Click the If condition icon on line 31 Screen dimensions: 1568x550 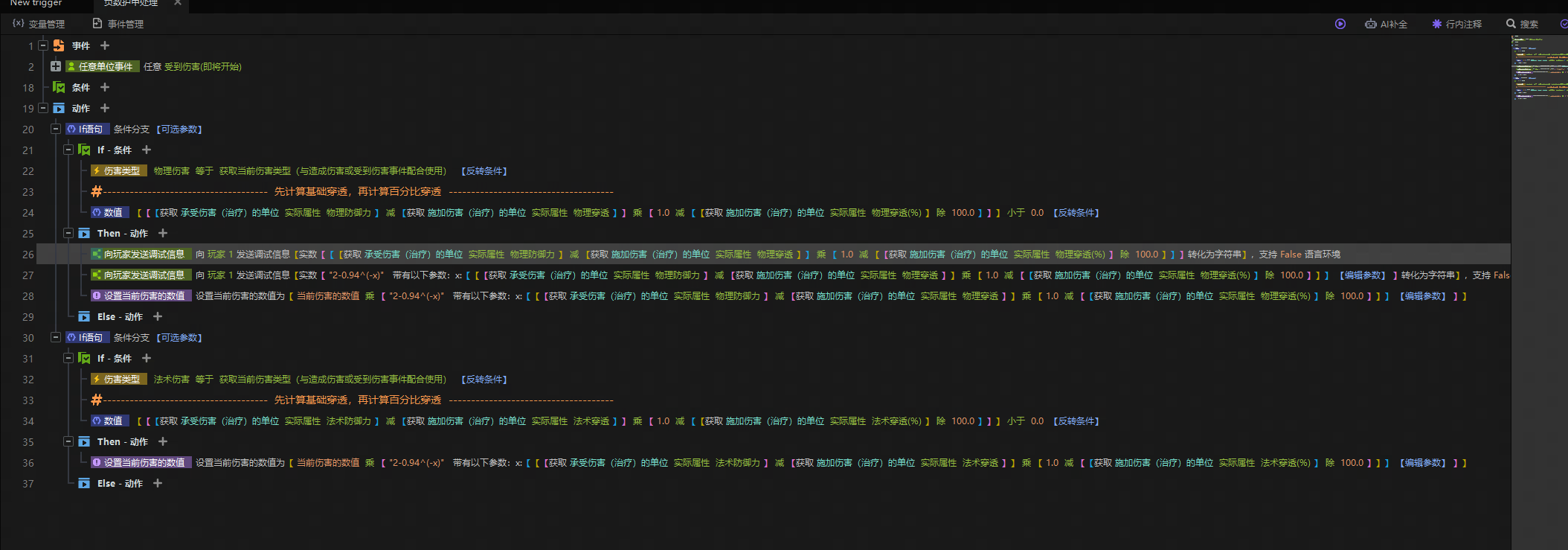(84, 358)
